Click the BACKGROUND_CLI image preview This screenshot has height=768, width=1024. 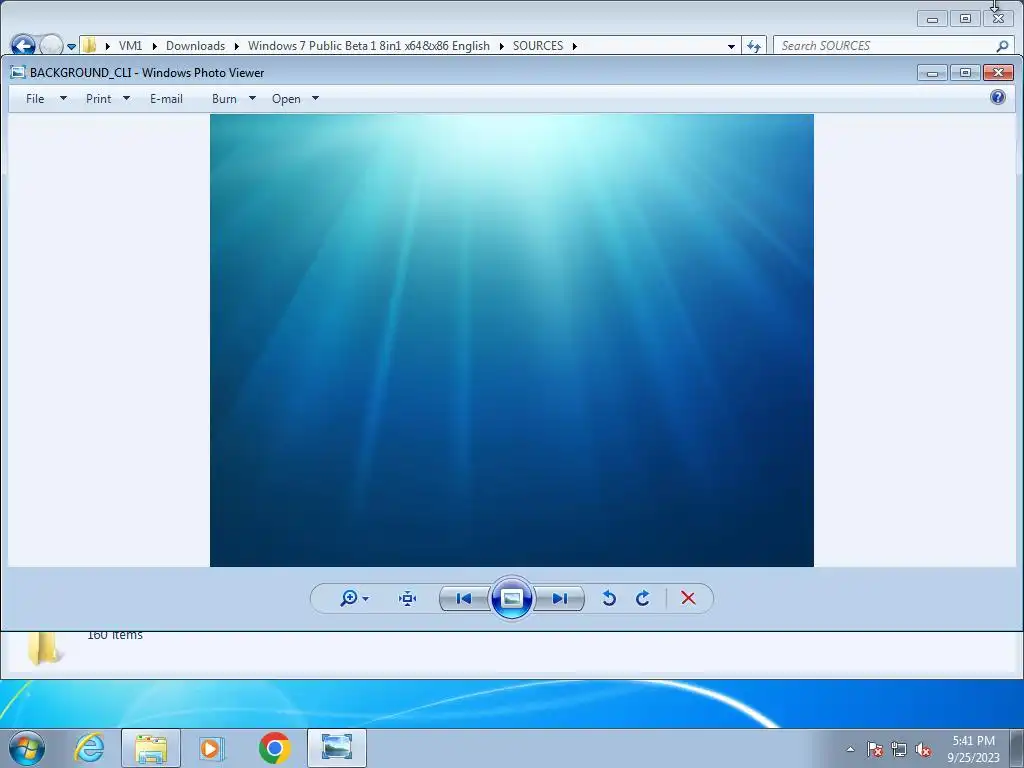click(x=511, y=340)
